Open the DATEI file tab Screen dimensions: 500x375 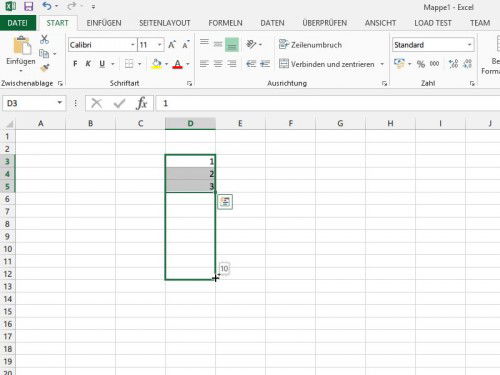(x=18, y=23)
